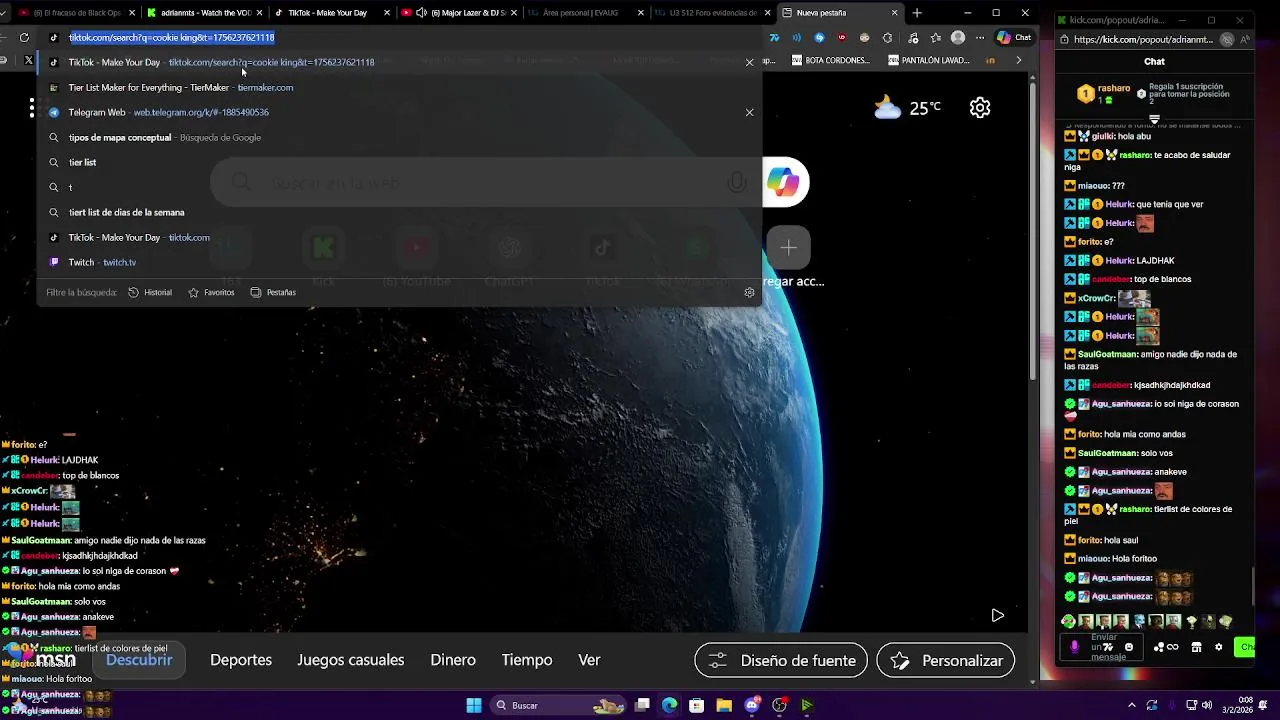
Task: Play the background video with play icon
Action: (997, 615)
